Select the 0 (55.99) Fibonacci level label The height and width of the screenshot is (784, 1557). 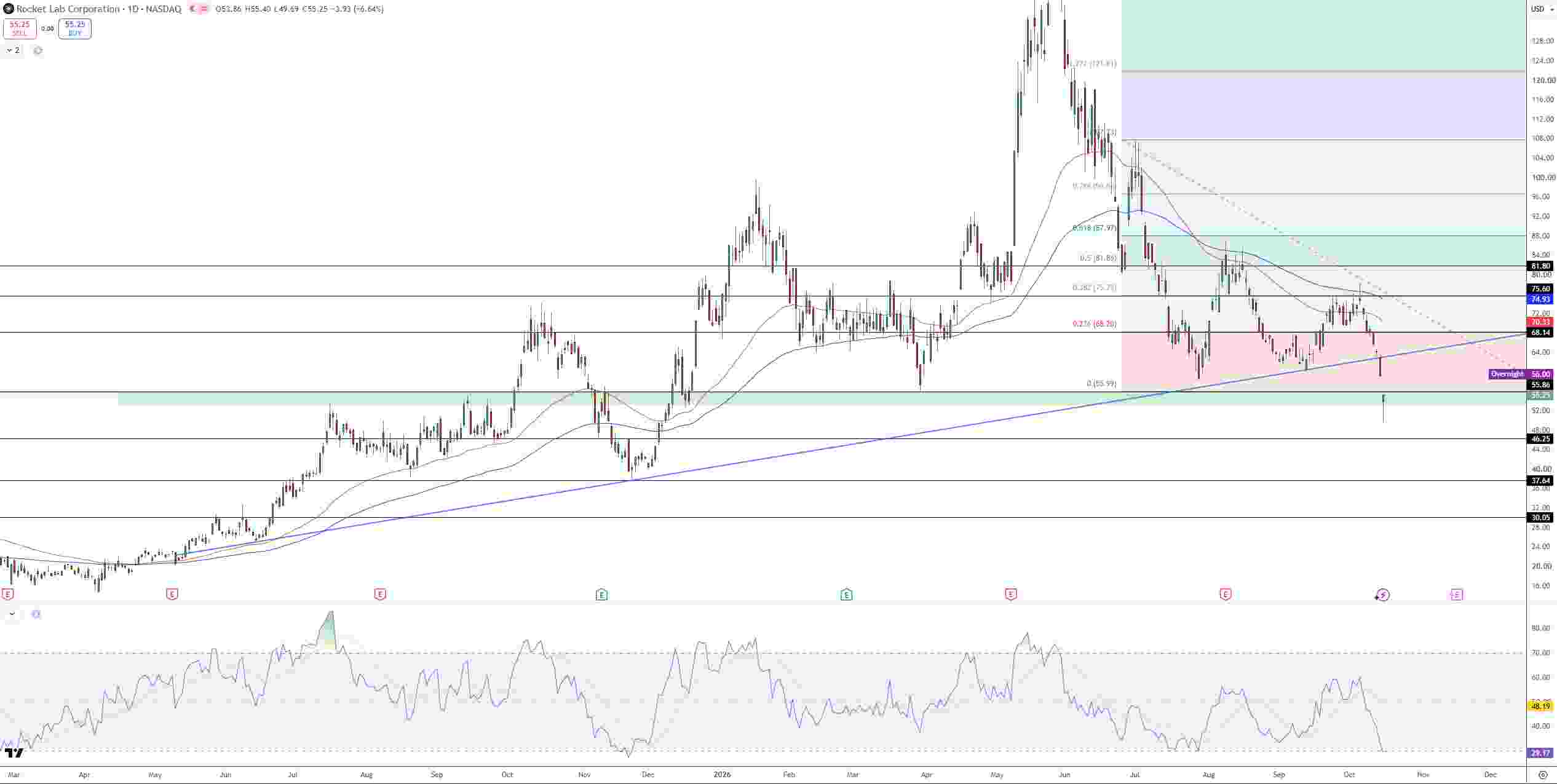click(1101, 384)
